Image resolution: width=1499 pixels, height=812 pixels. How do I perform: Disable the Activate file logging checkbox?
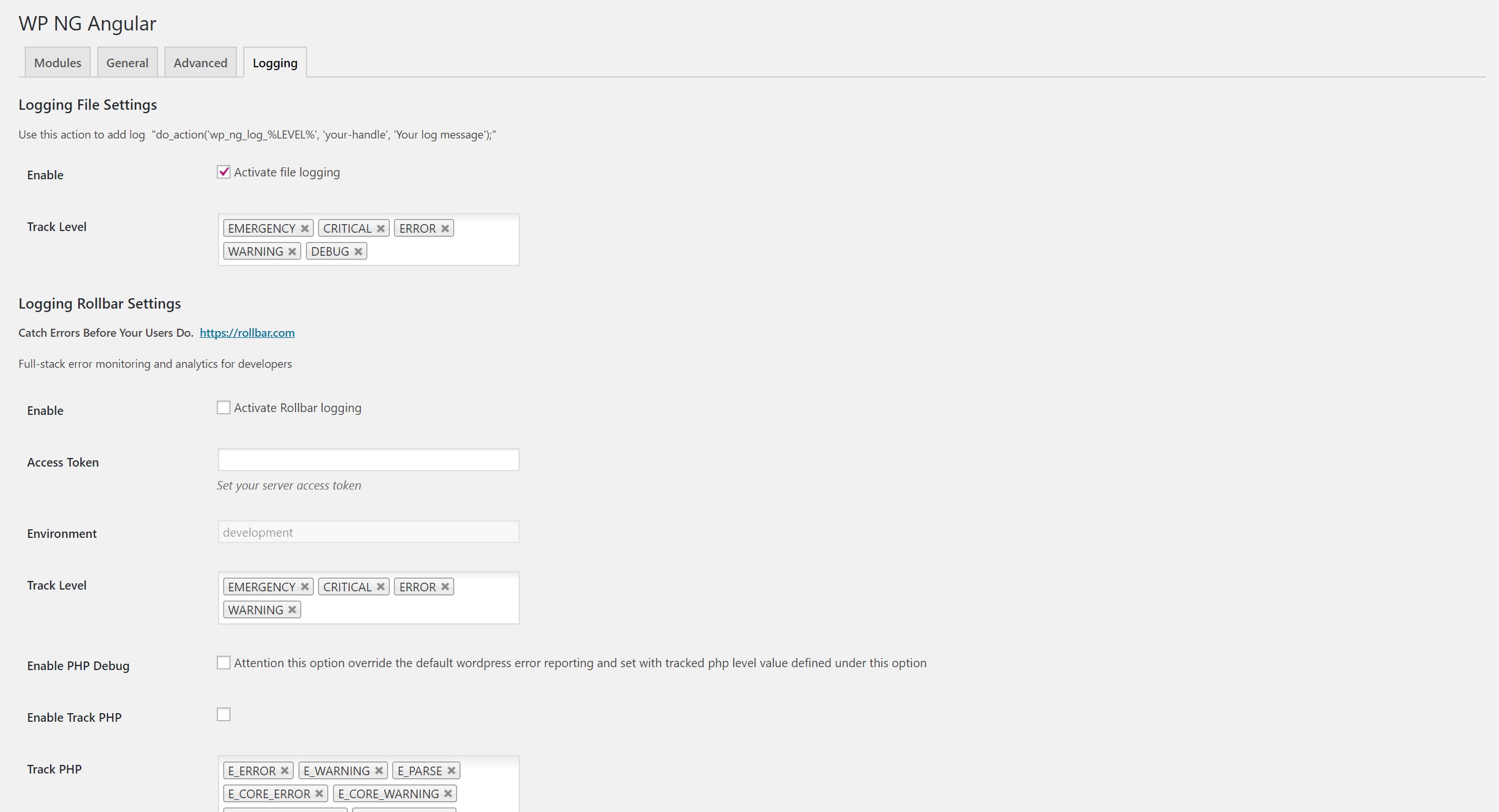[x=224, y=172]
